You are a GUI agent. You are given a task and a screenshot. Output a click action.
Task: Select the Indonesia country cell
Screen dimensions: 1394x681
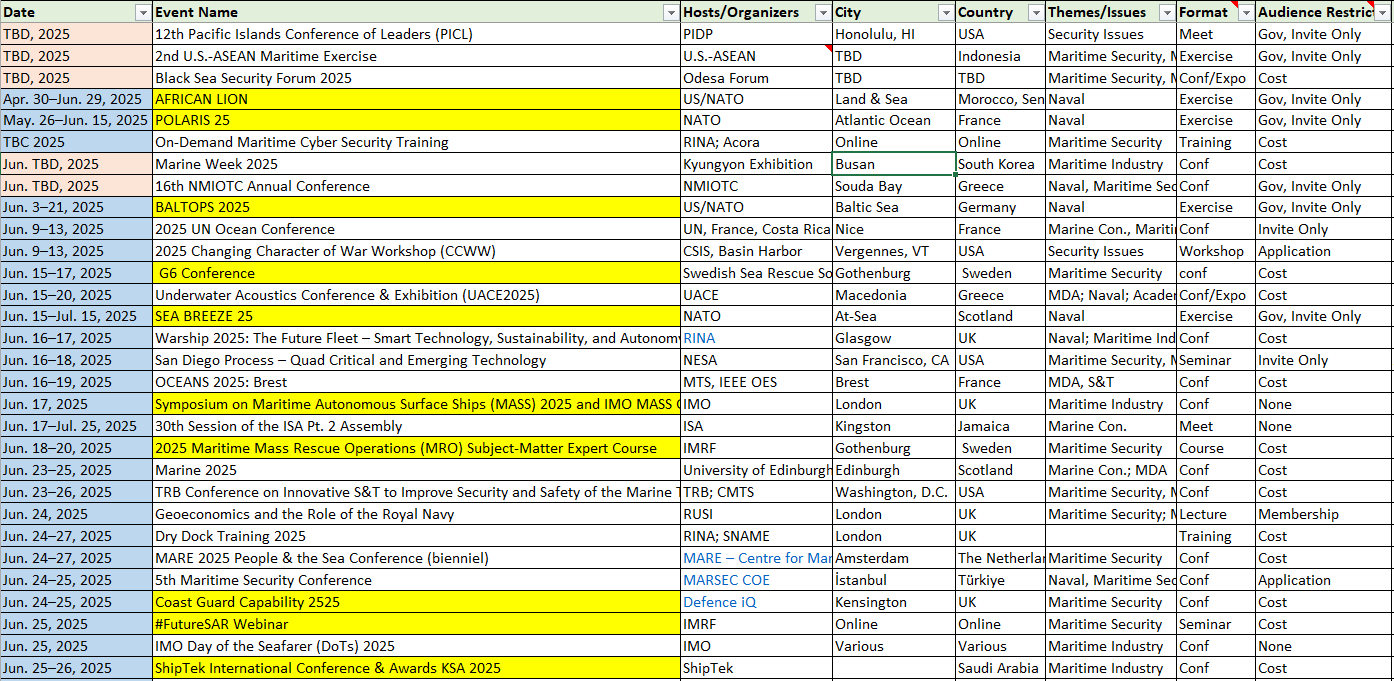[x=1001, y=56]
